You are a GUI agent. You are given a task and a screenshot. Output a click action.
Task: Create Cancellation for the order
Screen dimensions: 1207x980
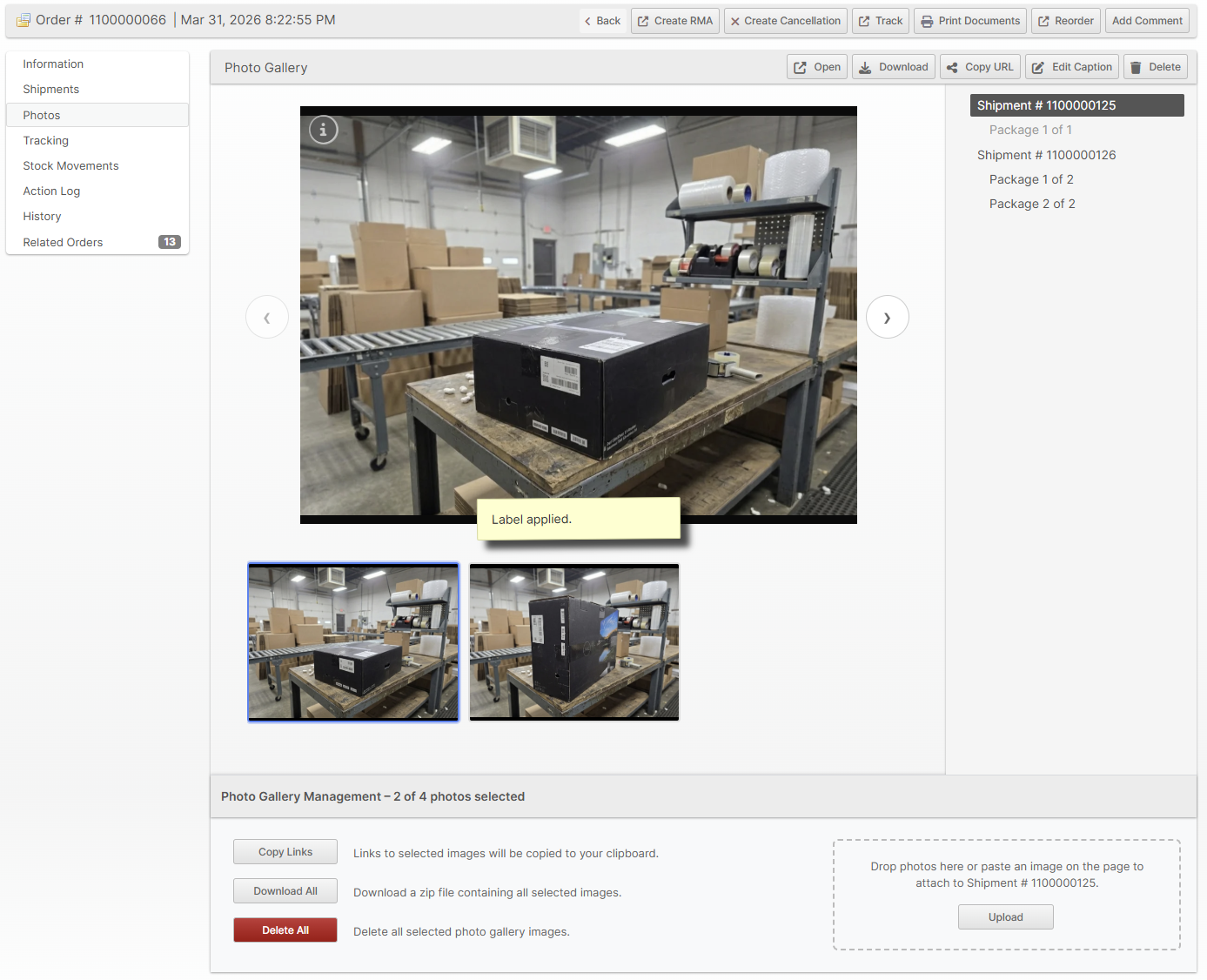785,21
